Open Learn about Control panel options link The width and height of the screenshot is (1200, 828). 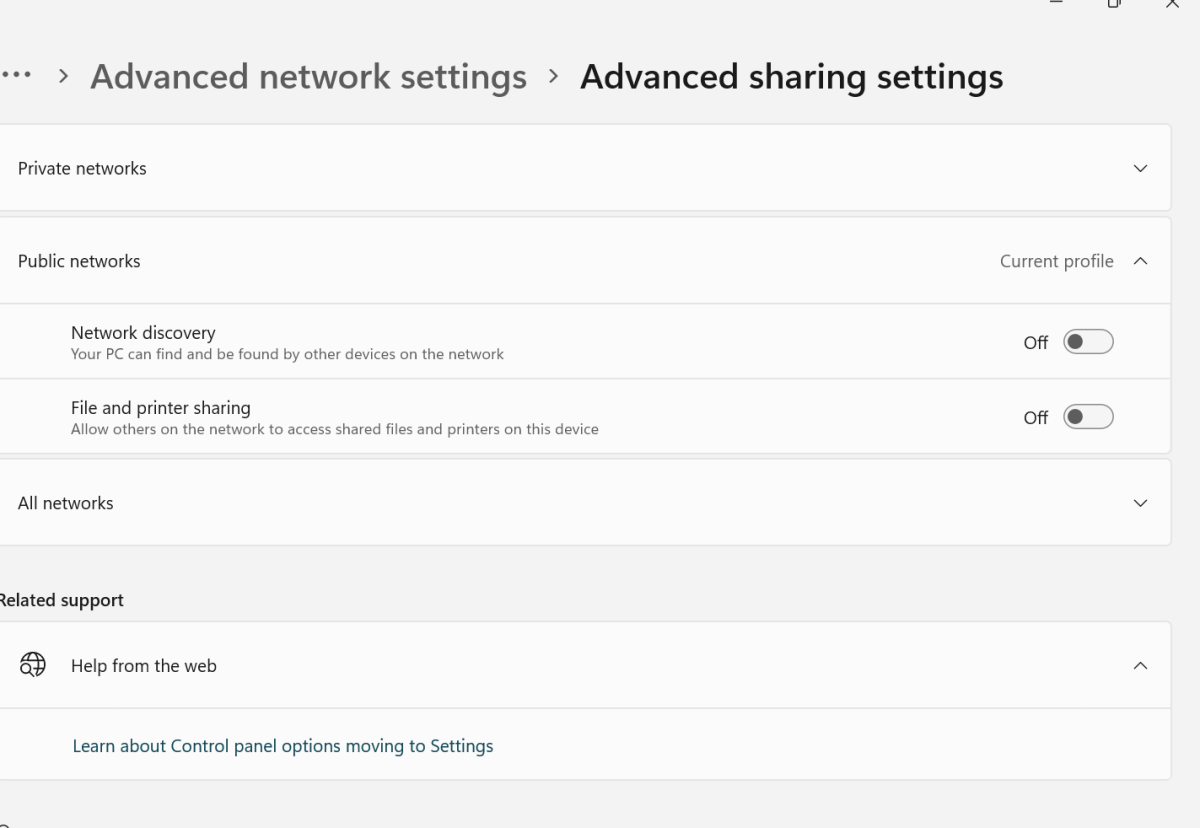tap(283, 746)
